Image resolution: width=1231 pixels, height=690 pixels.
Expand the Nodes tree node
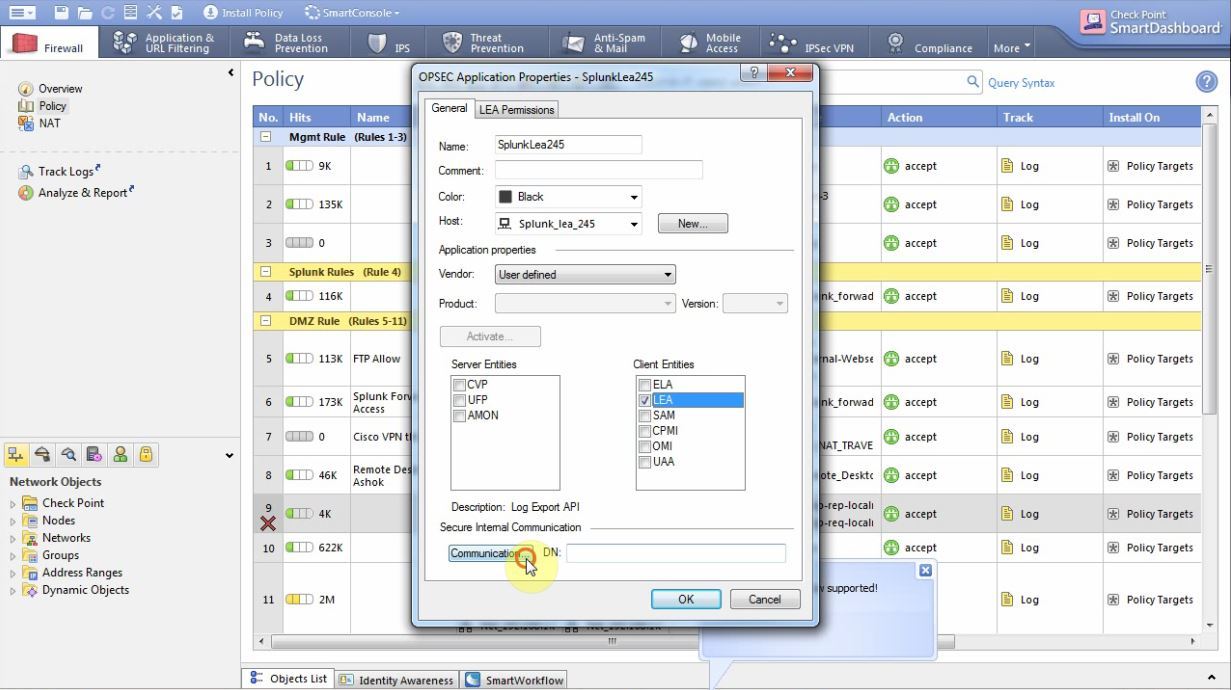click(12, 520)
